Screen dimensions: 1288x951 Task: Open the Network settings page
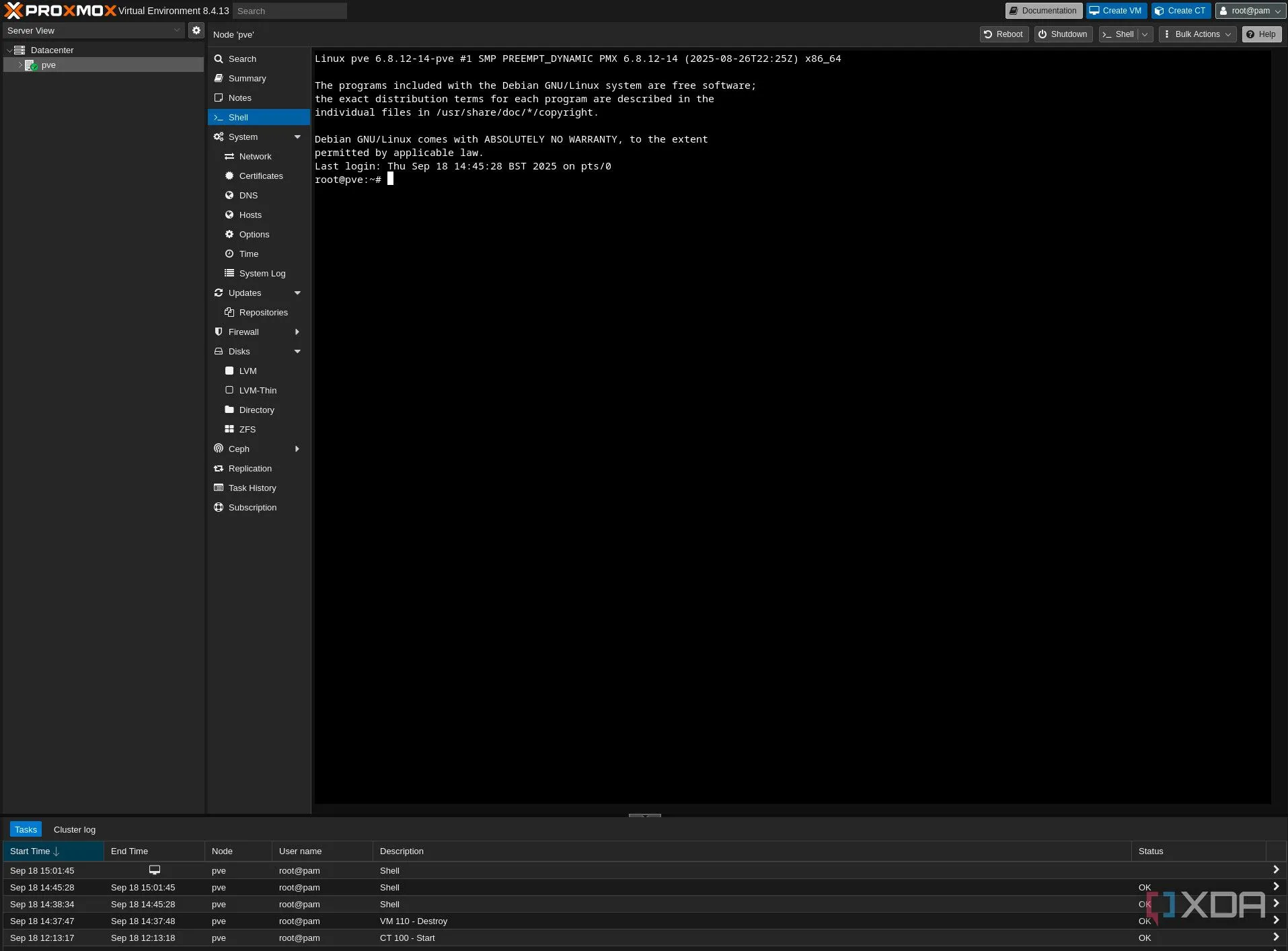[255, 156]
